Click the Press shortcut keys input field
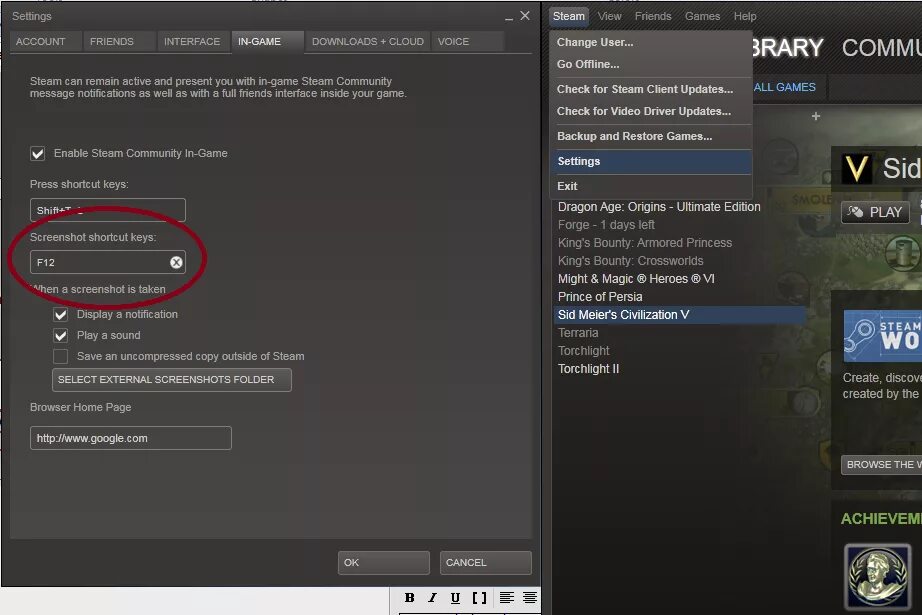 [x=108, y=210]
